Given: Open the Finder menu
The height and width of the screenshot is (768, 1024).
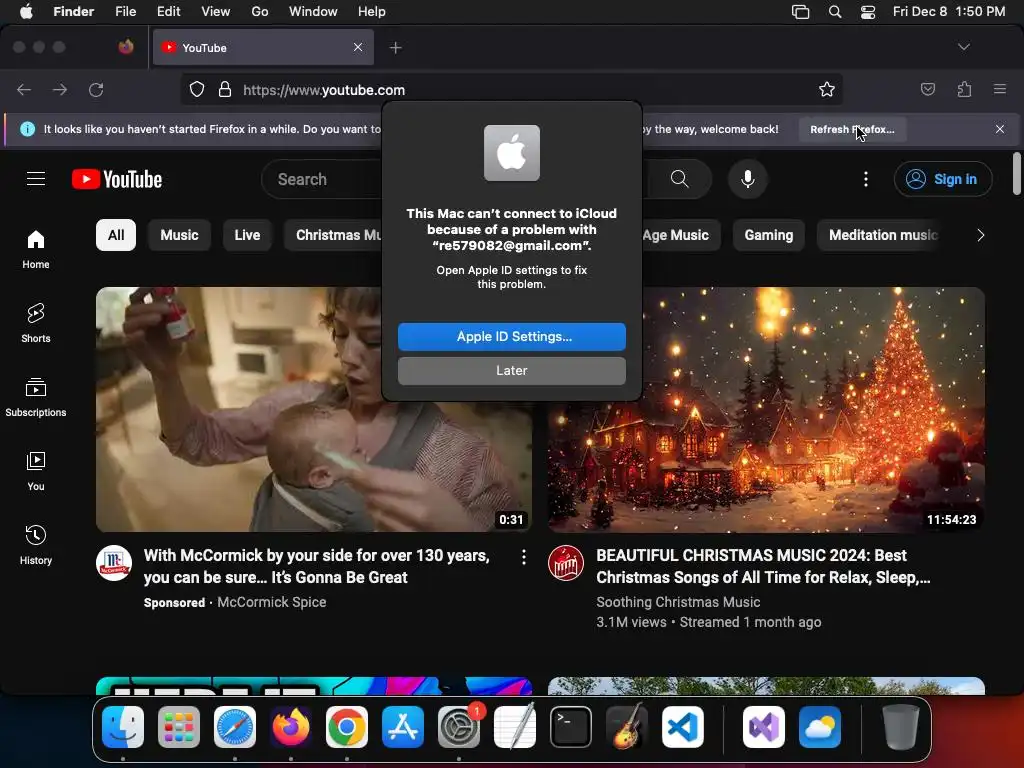Looking at the screenshot, I should 74,12.
